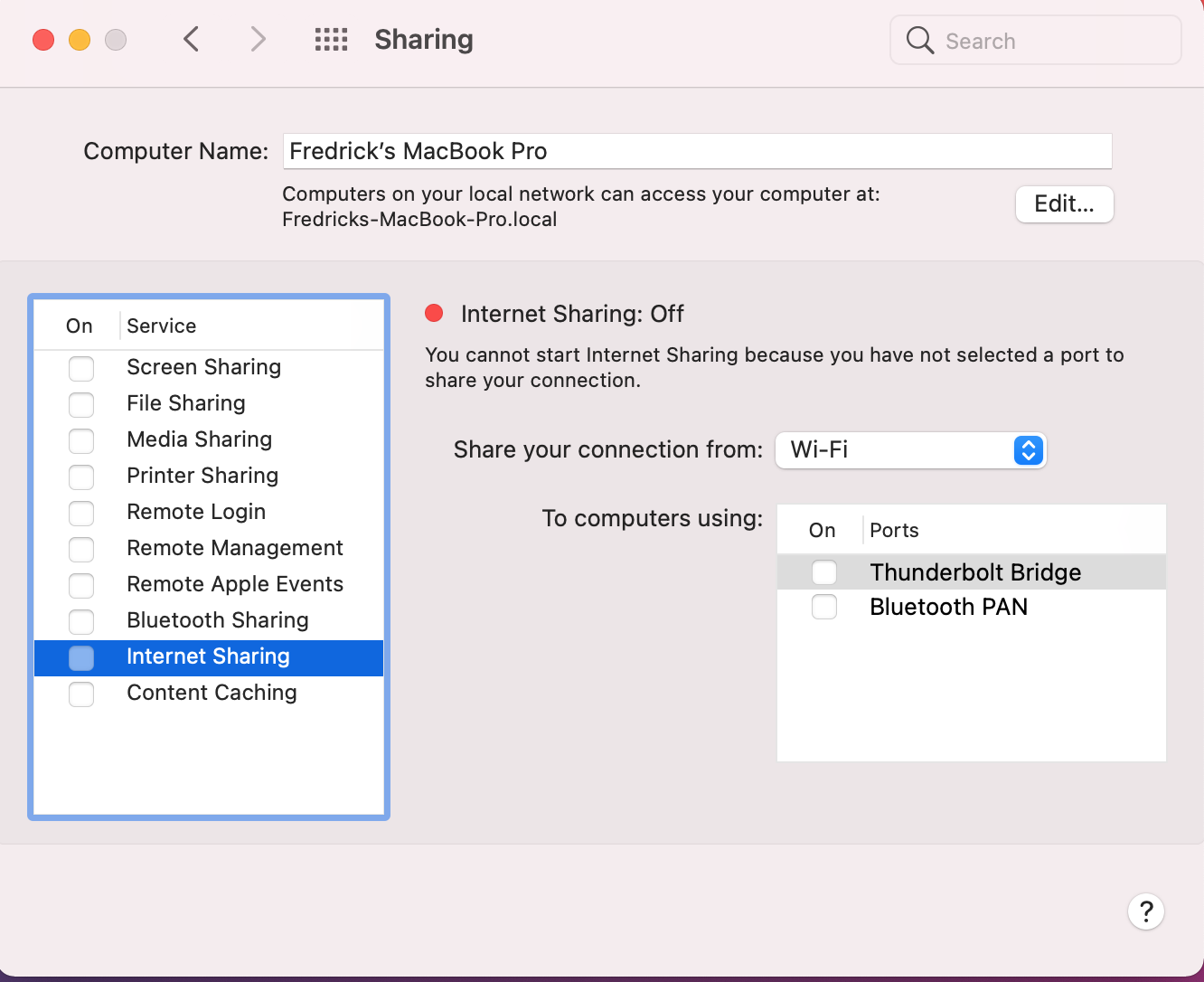Open help with the question mark button
The image size is (1204, 982).
1146,911
